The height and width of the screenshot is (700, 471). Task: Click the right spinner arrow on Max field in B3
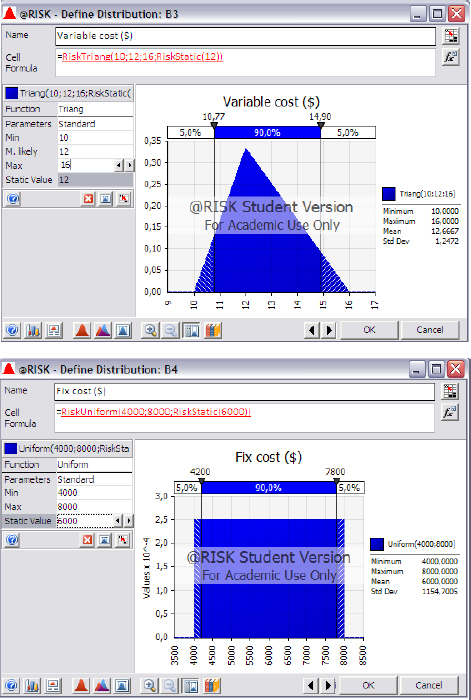tap(129, 166)
